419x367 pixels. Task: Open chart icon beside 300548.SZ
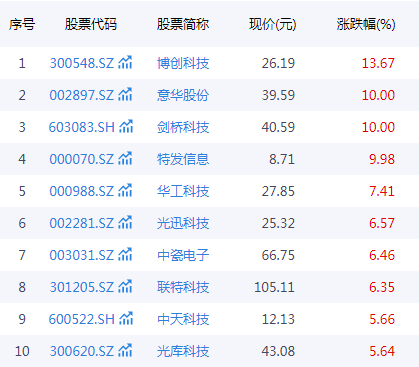tap(125, 62)
